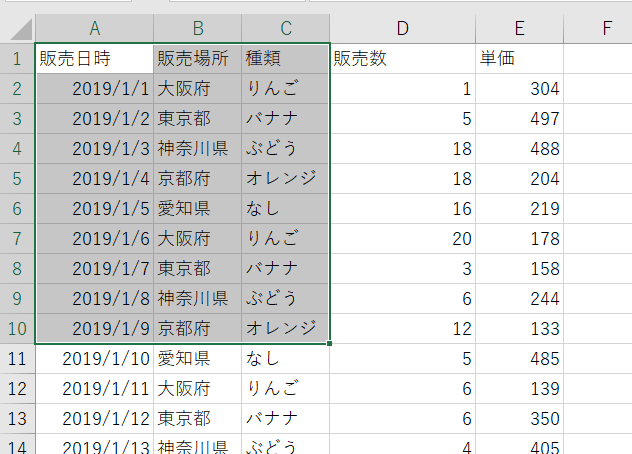Click the 販売数 header cell
This screenshot has width=632, height=454.
coord(403,58)
